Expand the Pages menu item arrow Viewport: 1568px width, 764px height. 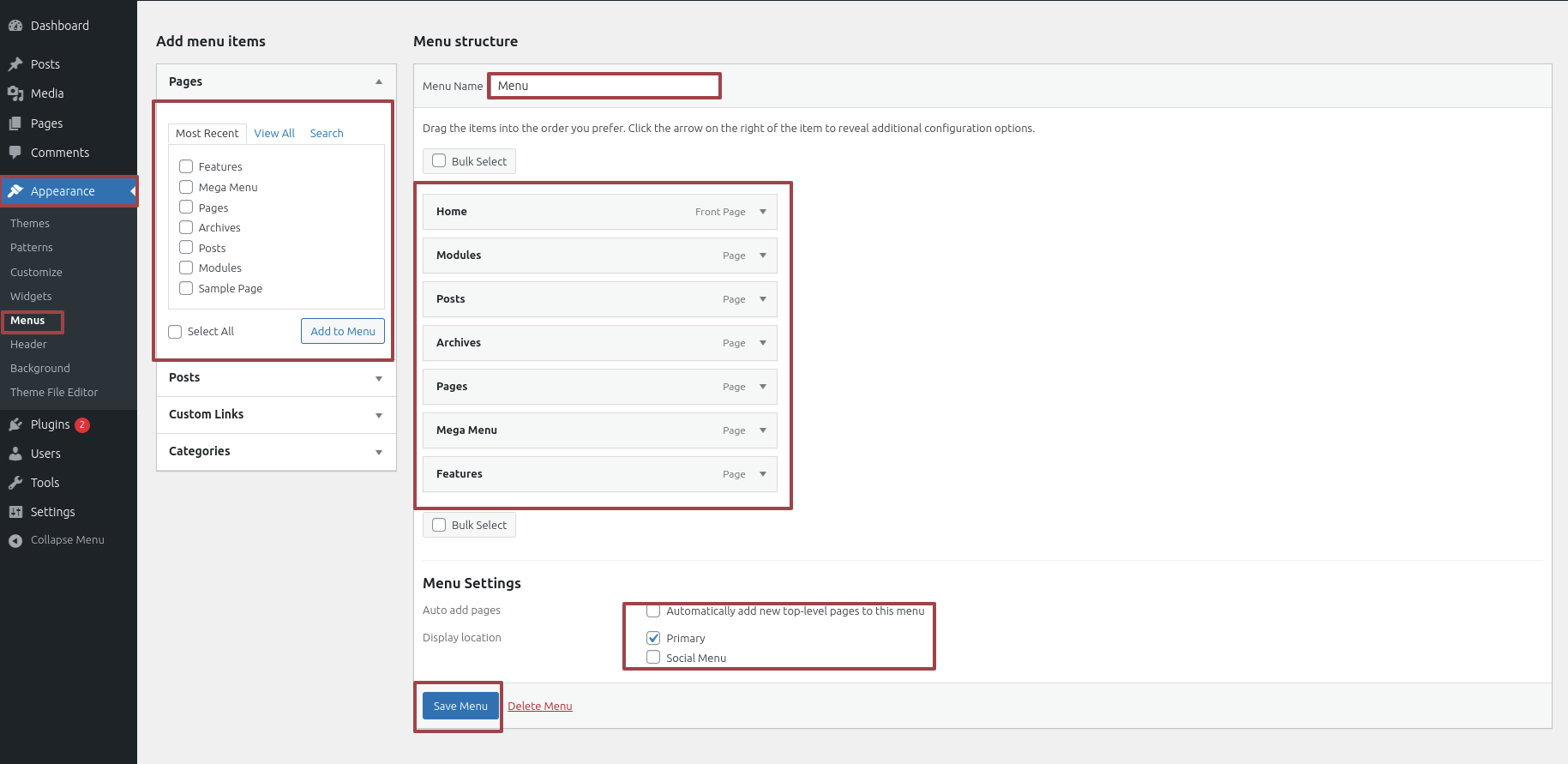click(x=763, y=387)
